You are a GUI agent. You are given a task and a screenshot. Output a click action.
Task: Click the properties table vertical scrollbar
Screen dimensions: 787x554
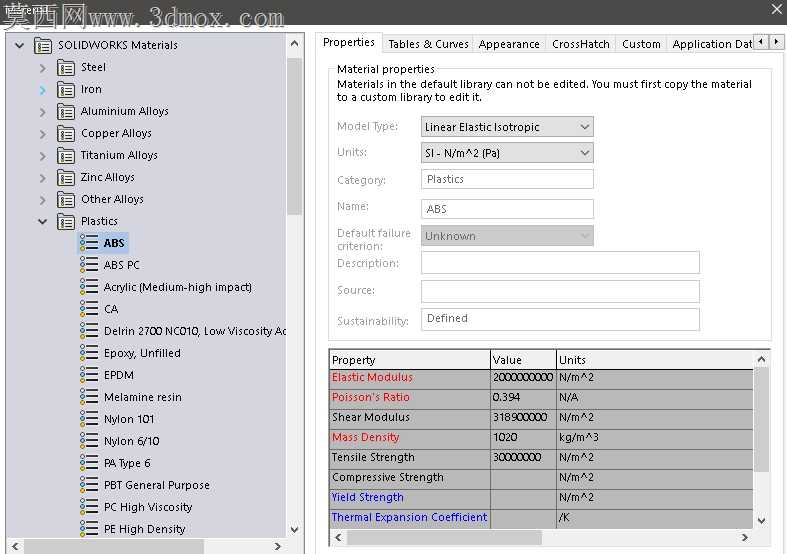point(761,420)
